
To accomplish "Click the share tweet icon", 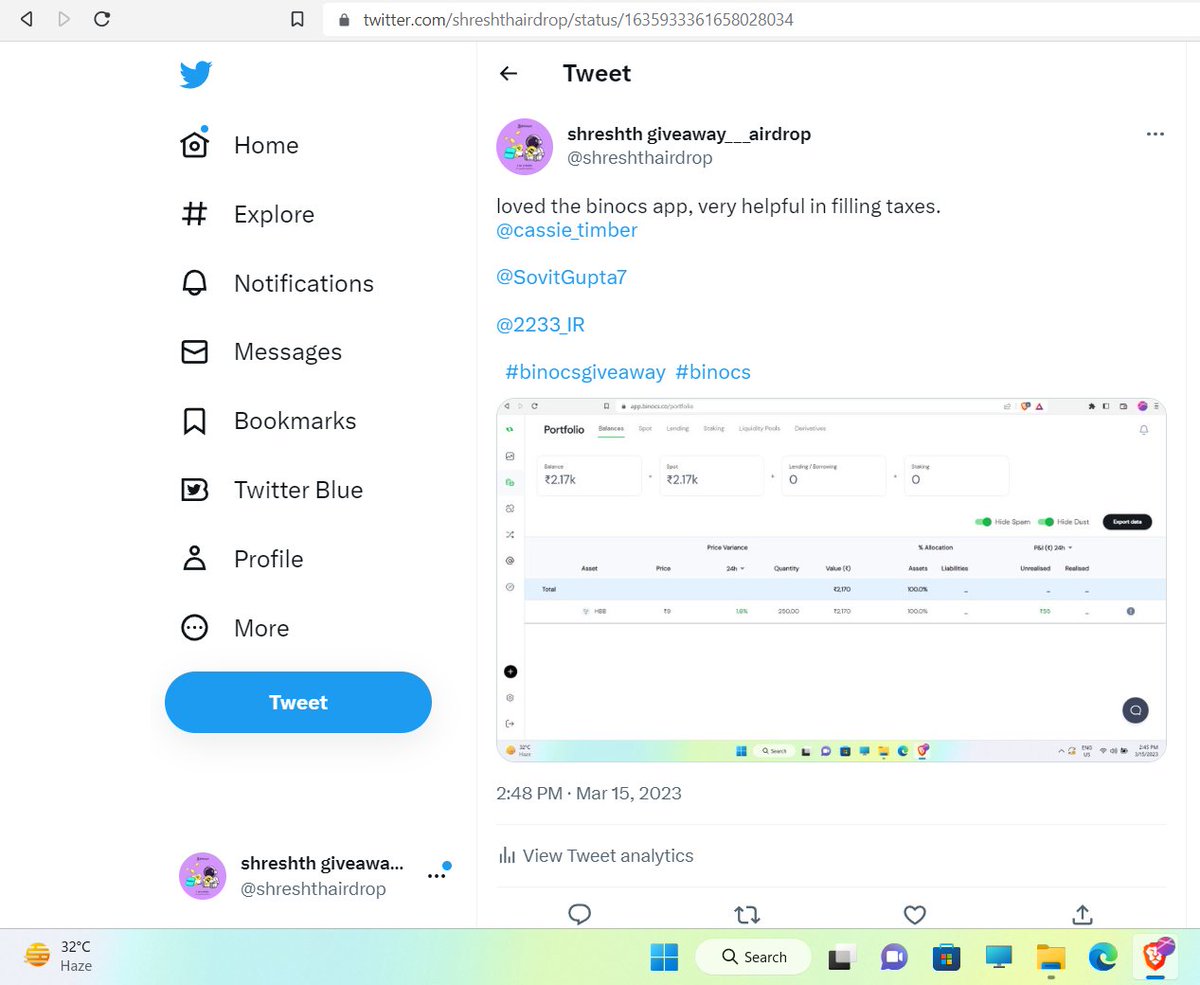I will 1082,914.
